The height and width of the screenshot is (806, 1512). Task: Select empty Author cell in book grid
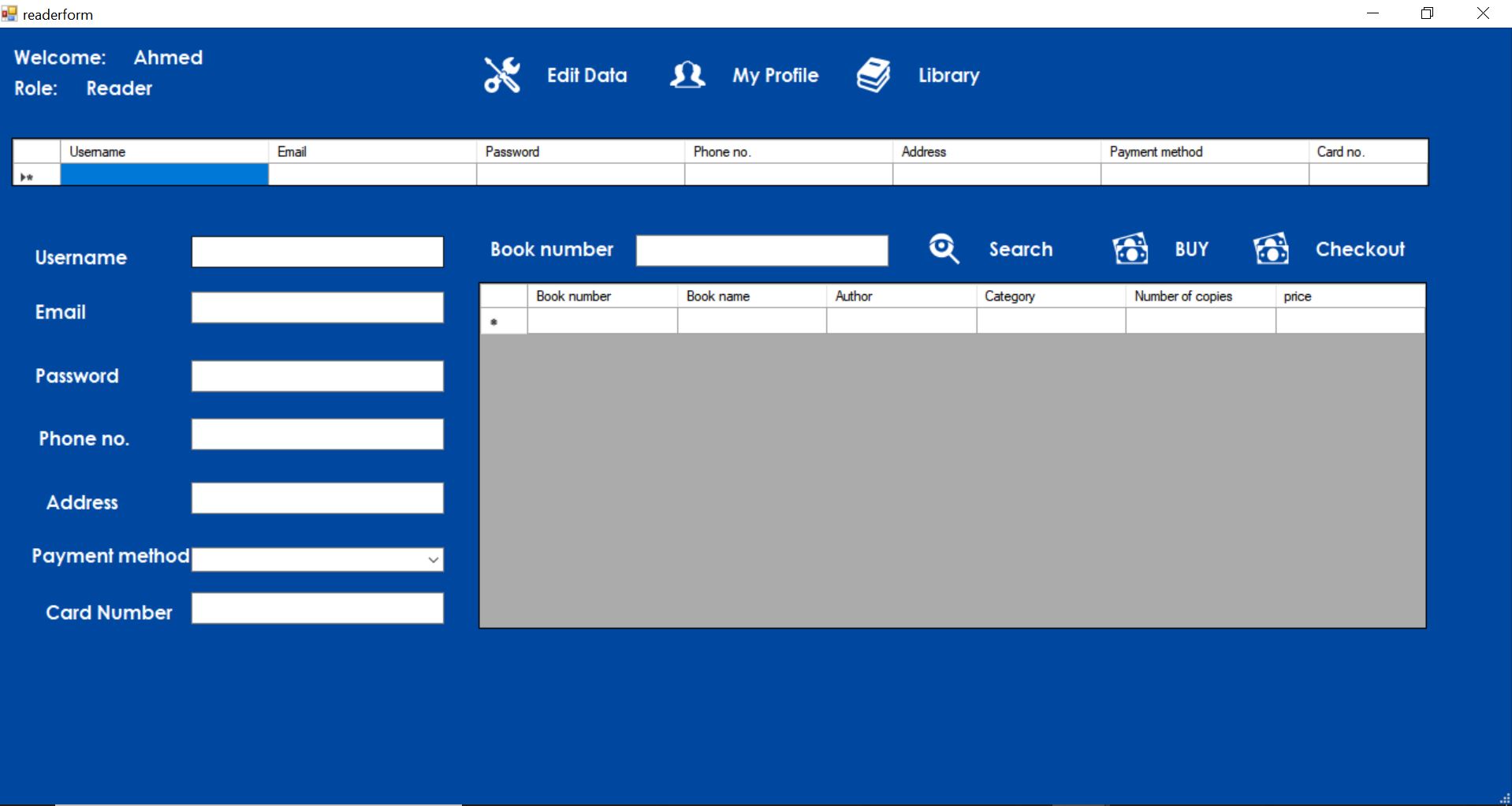(902, 320)
